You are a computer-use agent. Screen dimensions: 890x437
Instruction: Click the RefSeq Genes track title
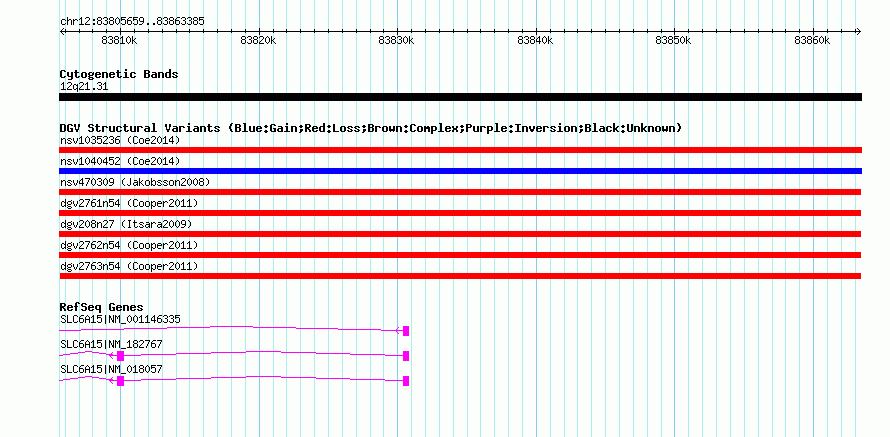point(102,308)
